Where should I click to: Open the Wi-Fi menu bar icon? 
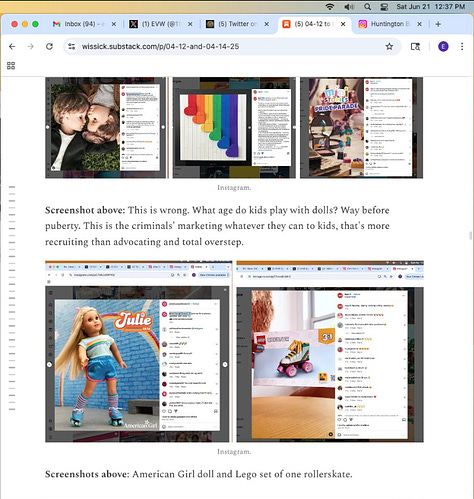330,7
